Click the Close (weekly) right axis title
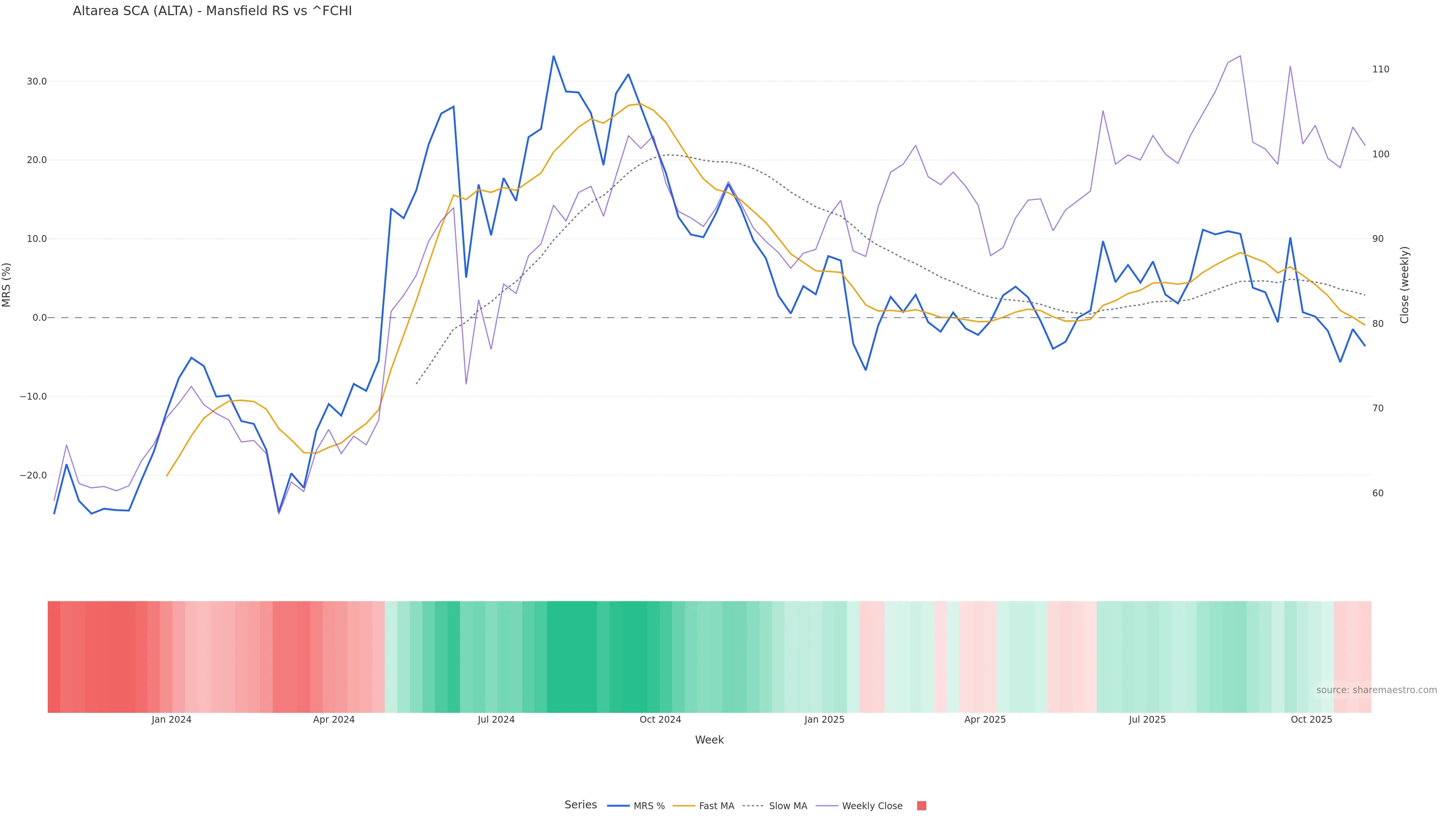Screen dimensions: 1456x819 point(1404,285)
